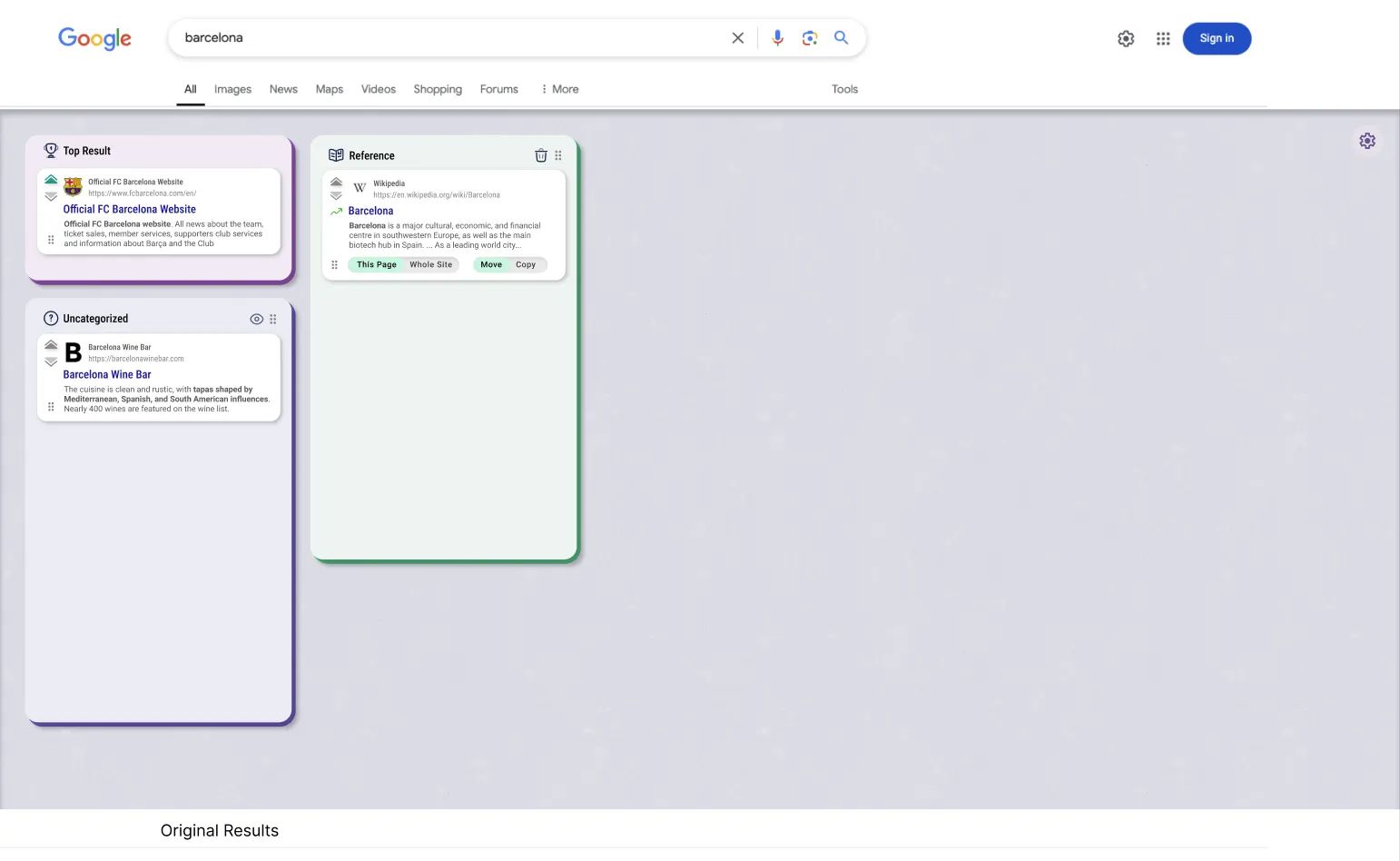Click the book icon beside Reference header
1400x861 pixels.
tap(336, 154)
